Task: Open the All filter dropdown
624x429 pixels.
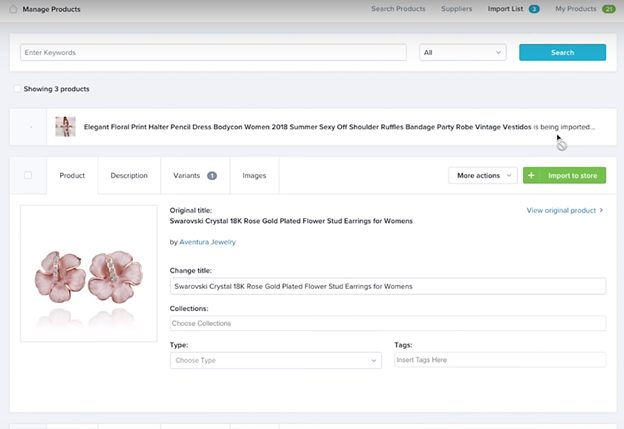Action: point(462,53)
